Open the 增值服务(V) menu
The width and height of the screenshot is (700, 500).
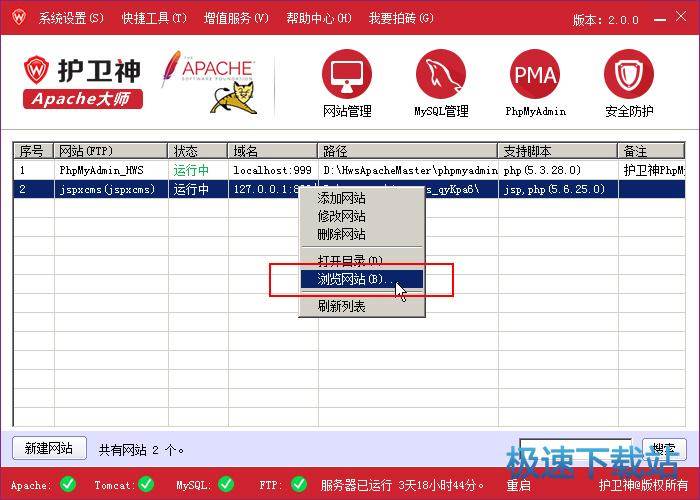(236, 18)
